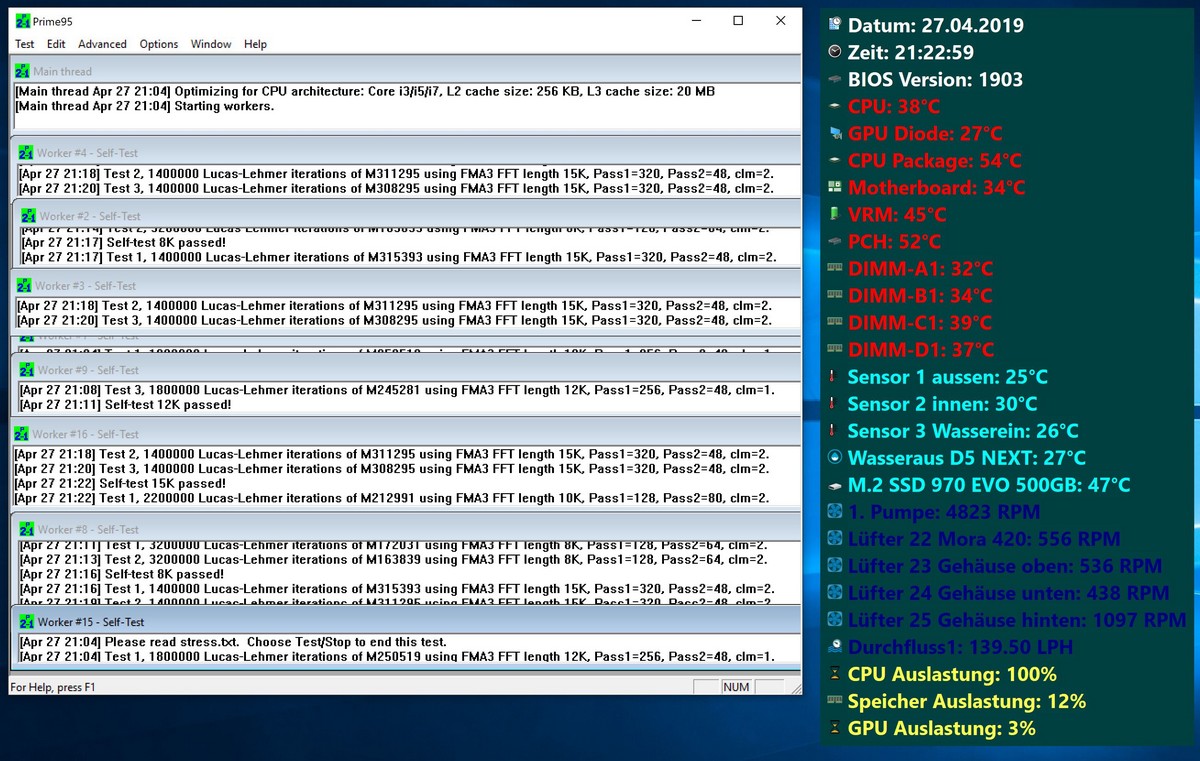Image resolution: width=1200 pixels, height=761 pixels.
Task: Click the RAM icon beside DIMM-A1
Action: pos(835,268)
